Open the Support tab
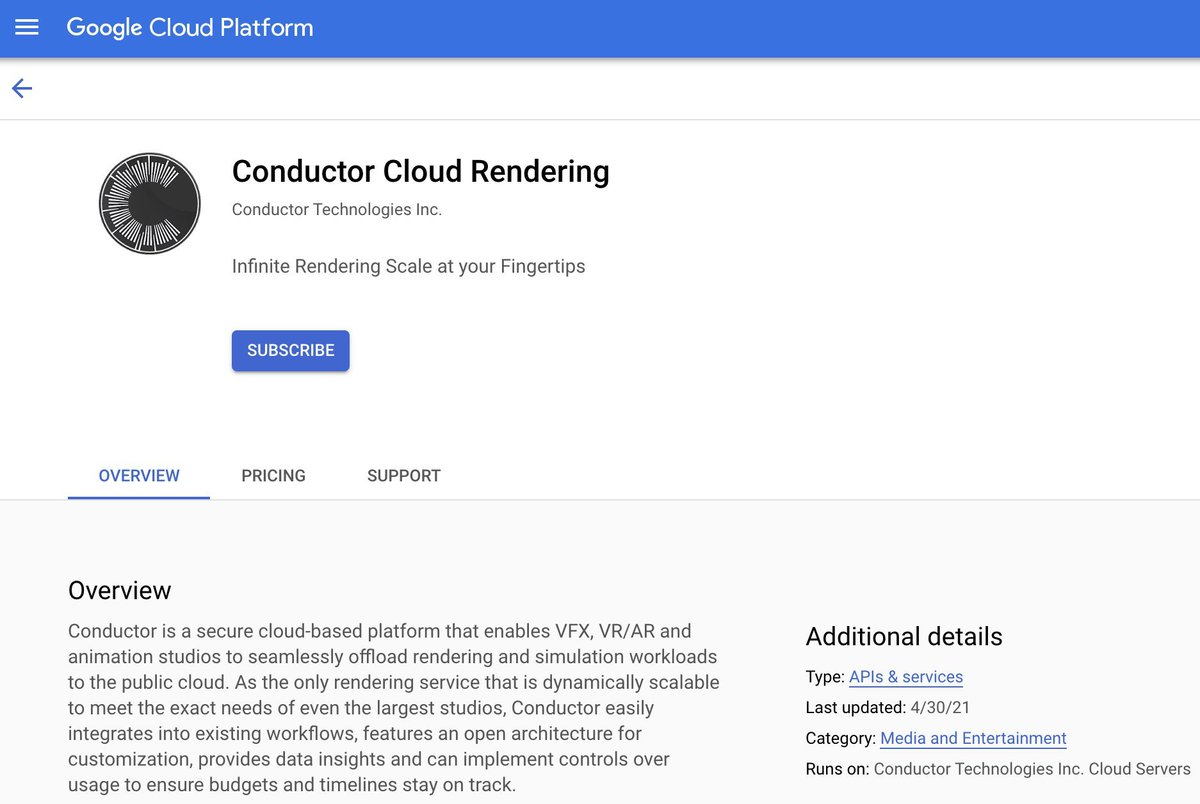 404,476
